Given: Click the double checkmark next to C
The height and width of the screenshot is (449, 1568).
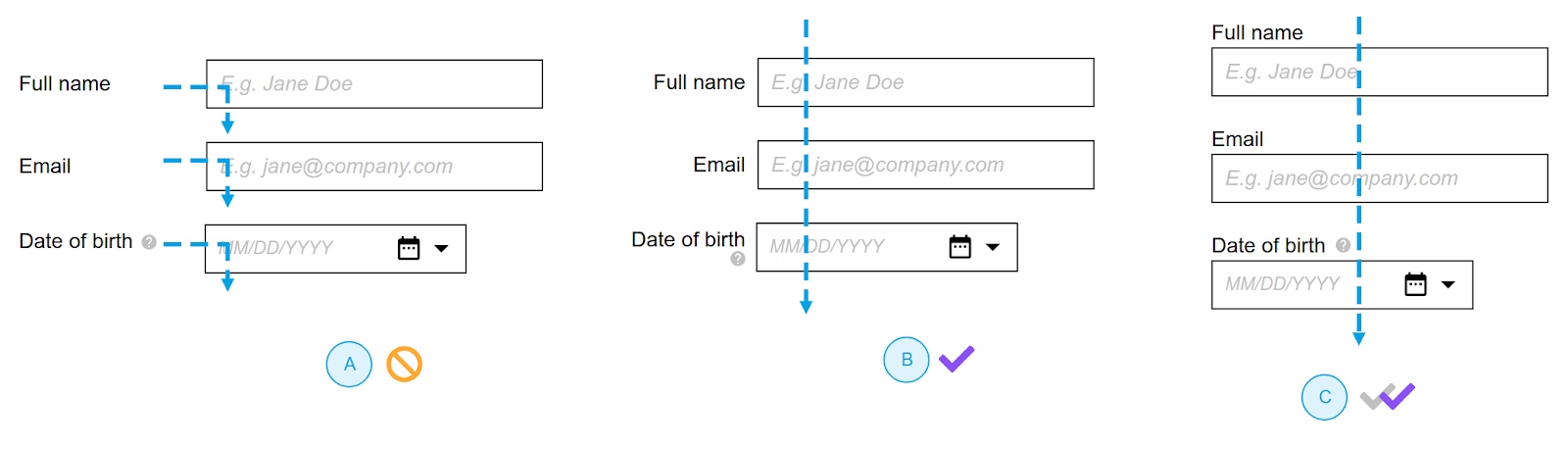Looking at the screenshot, I should pos(1388,396).
